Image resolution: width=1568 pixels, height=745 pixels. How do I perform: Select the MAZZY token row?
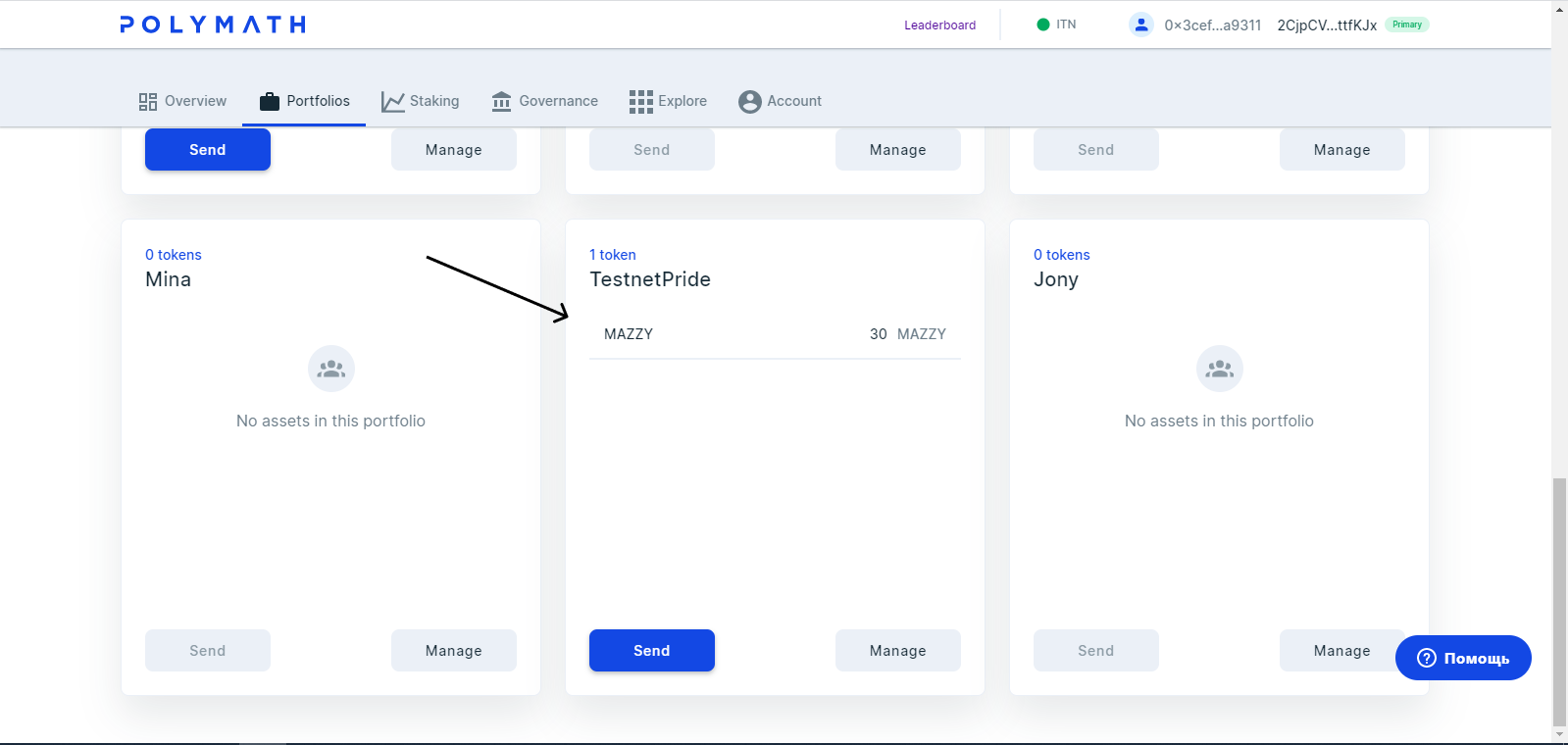tap(775, 334)
